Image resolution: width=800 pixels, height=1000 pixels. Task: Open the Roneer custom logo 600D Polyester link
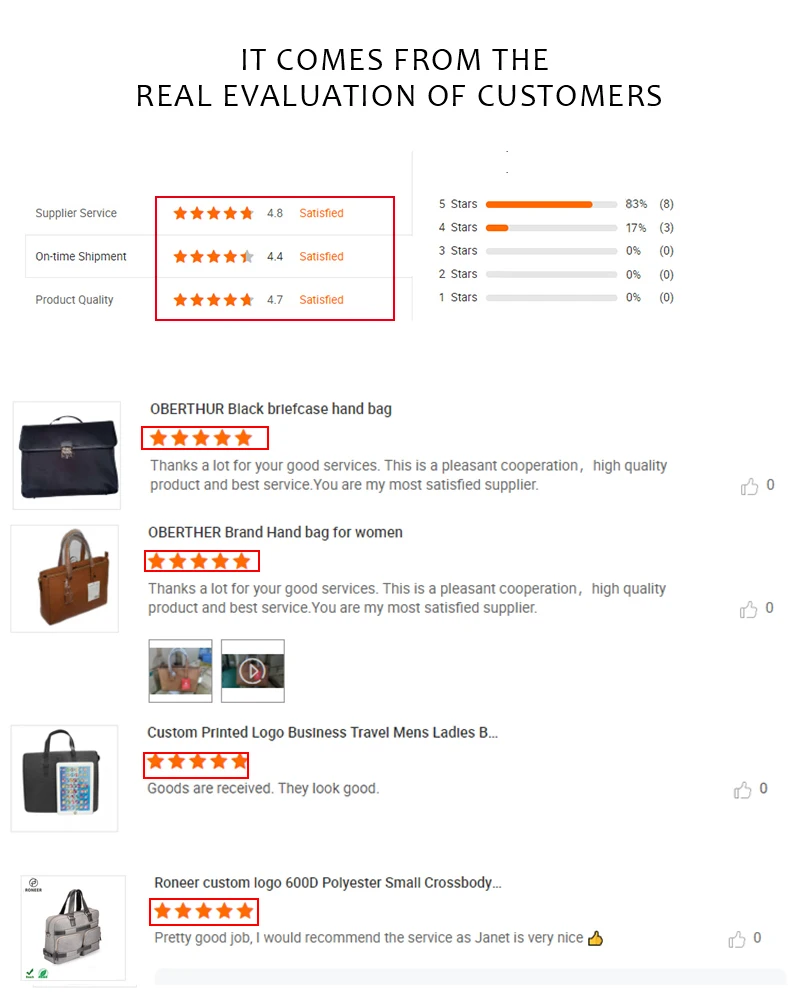click(x=328, y=883)
